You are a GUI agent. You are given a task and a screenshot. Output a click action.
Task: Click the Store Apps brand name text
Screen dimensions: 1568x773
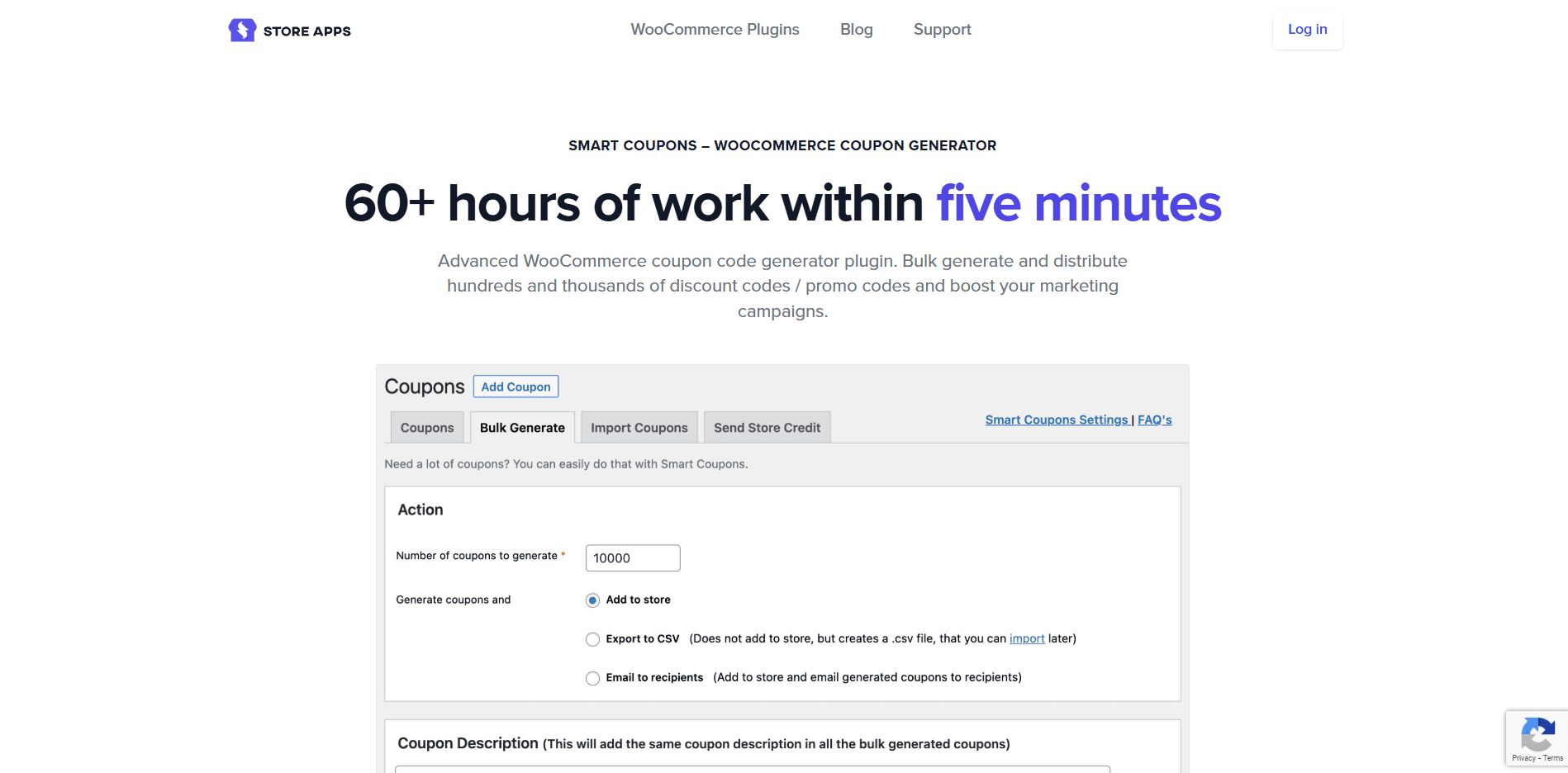point(307,31)
